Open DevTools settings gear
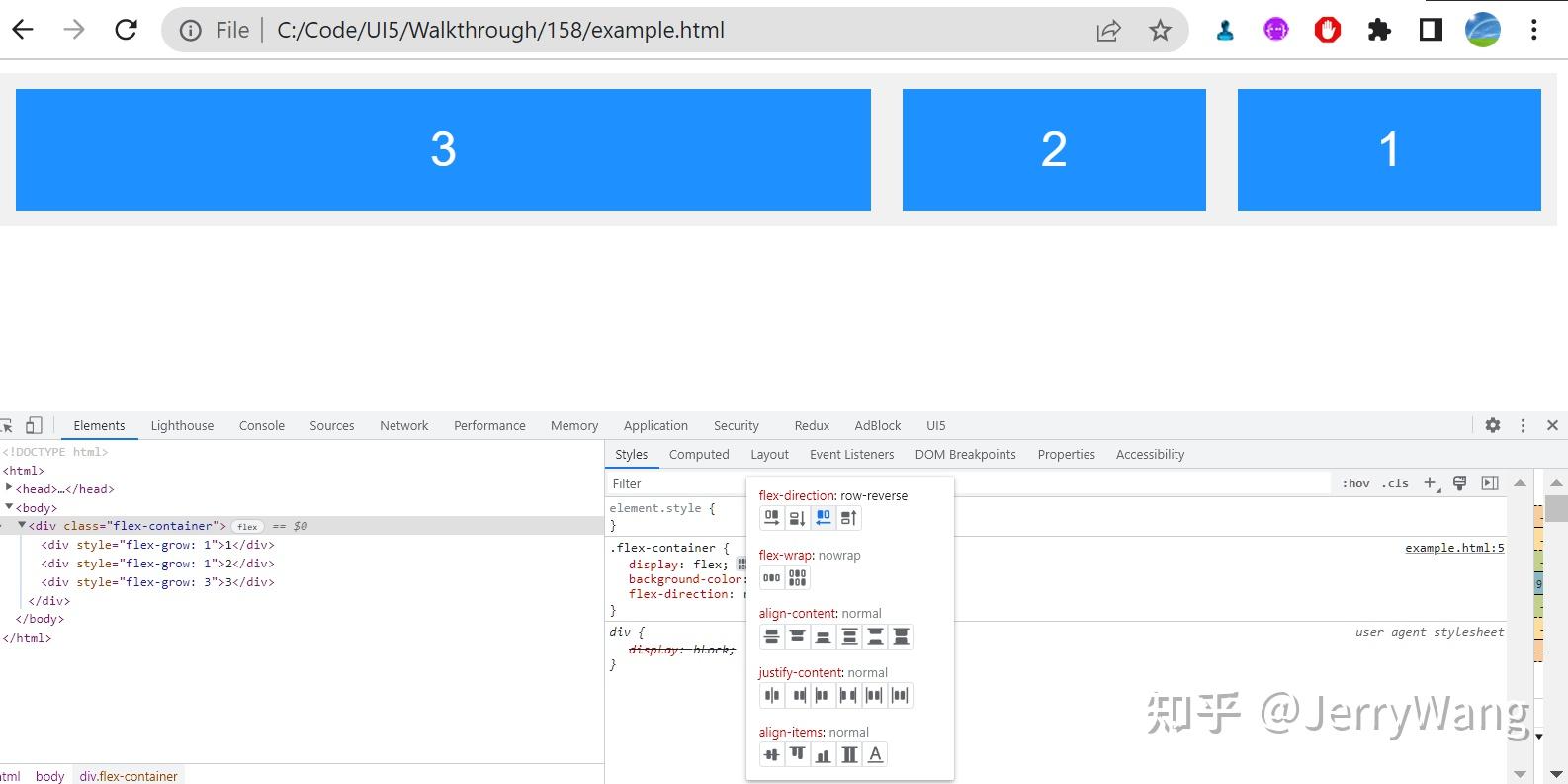Screen dimensions: 1568x784 click(1493, 425)
